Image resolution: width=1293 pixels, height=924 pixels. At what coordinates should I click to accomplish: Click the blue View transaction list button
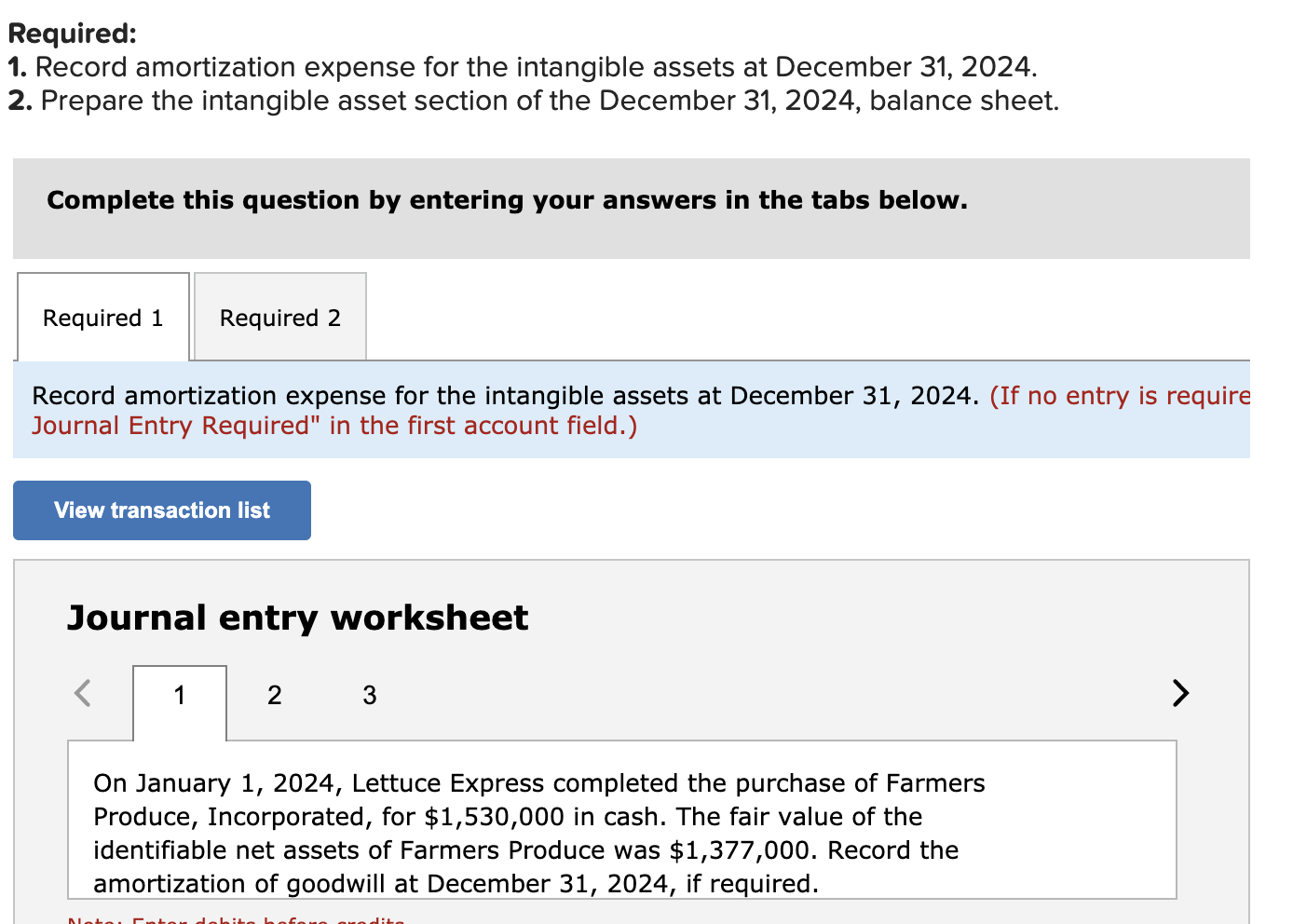click(x=161, y=510)
